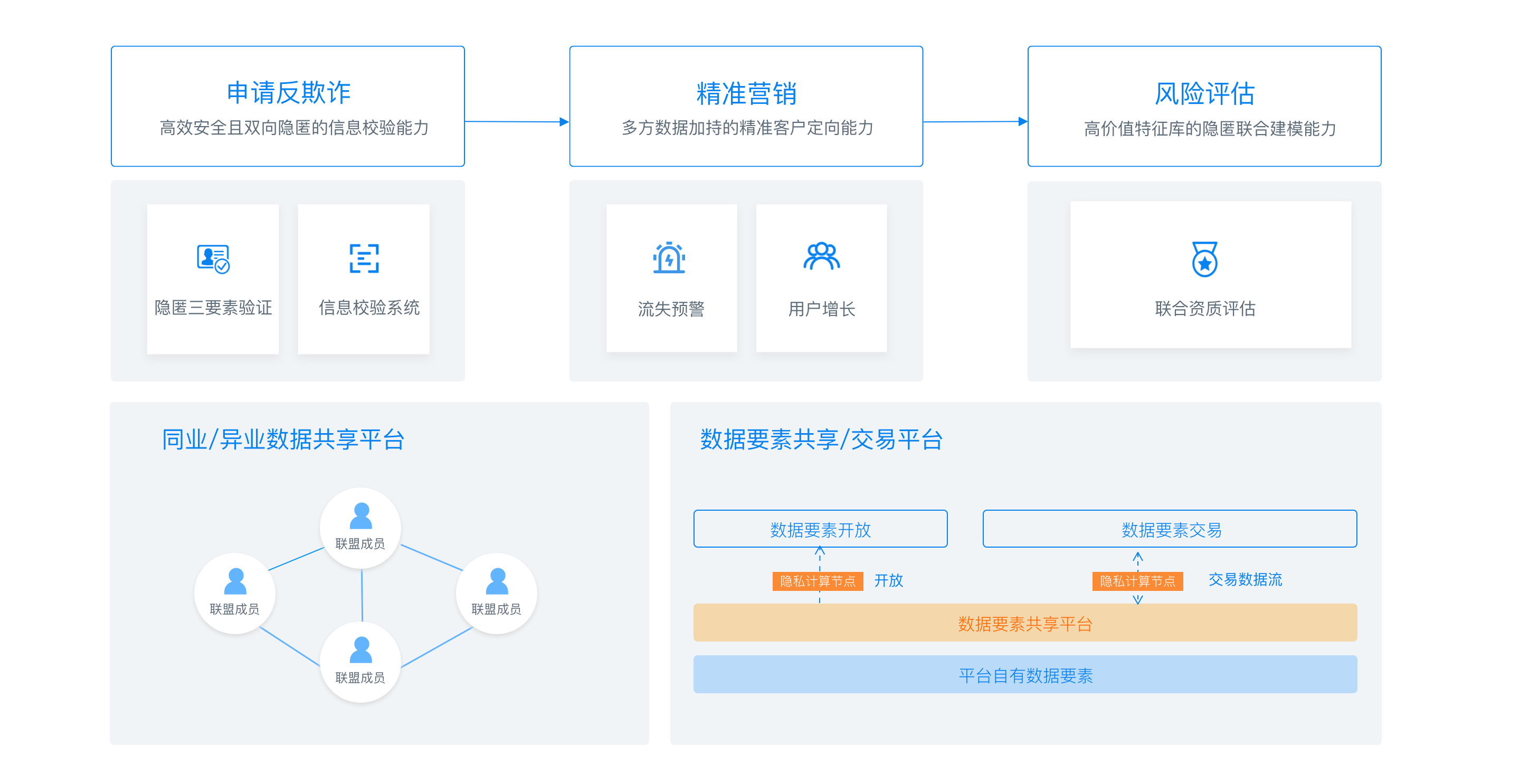Screen dimensions: 1520x784
Task: Click the ID card verification icon
Action: pyautogui.click(x=213, y=259)
